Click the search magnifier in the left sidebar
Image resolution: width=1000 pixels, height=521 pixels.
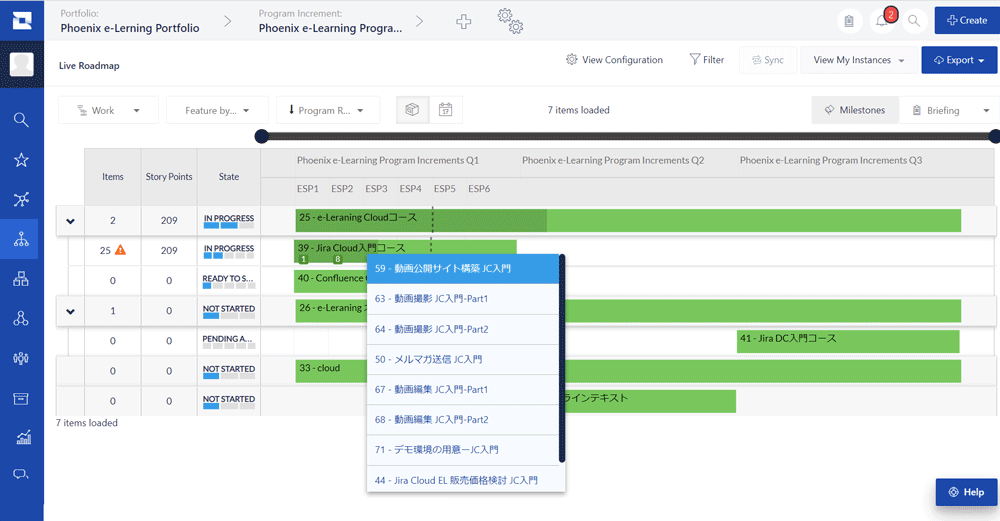coord(21,120)
